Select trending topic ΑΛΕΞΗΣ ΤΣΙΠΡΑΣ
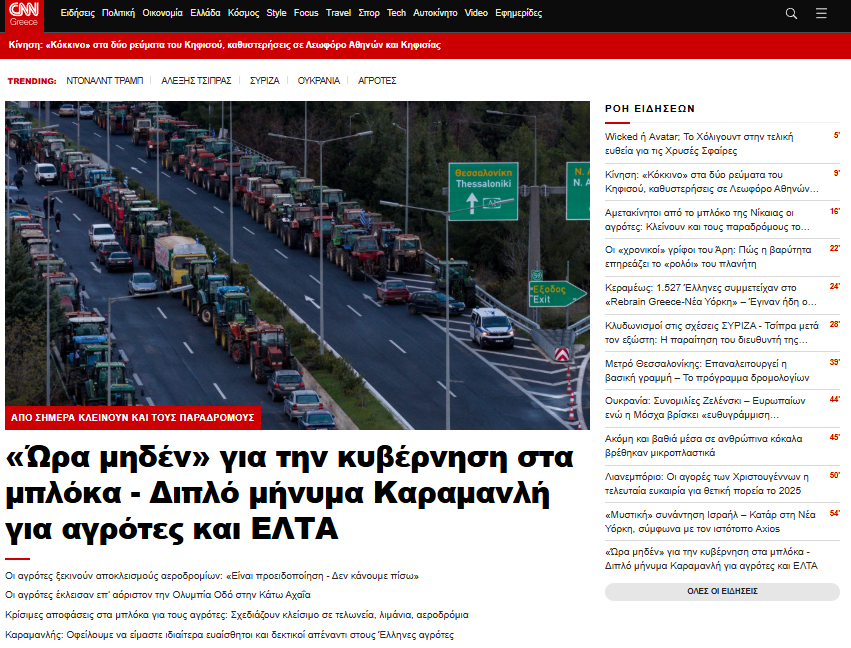The width and height of the screenshot is (851, 648). point(196,80)
